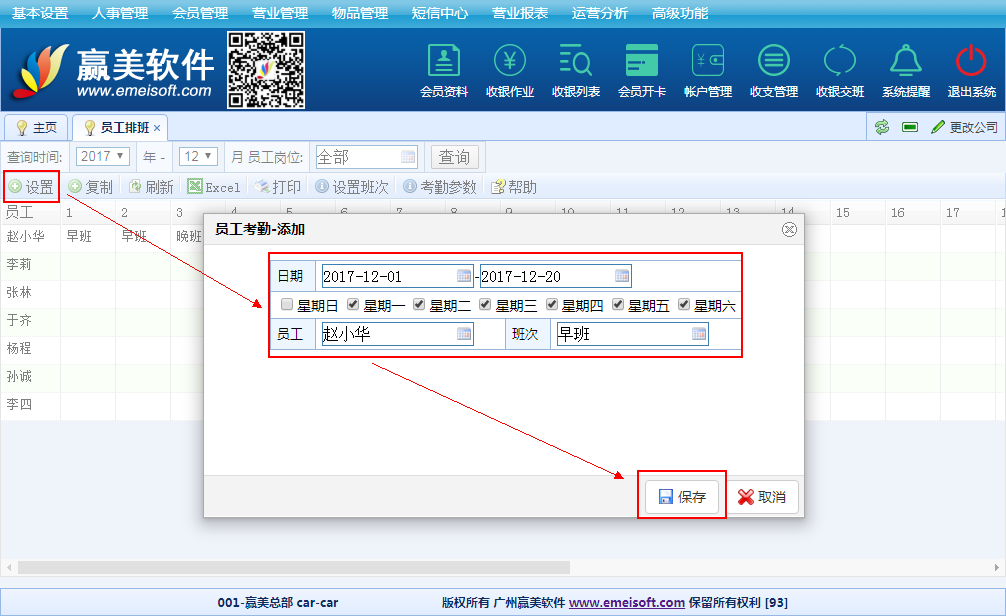
Task: Open the 会员资料 member profile icon
Action: tap(444, 62)
